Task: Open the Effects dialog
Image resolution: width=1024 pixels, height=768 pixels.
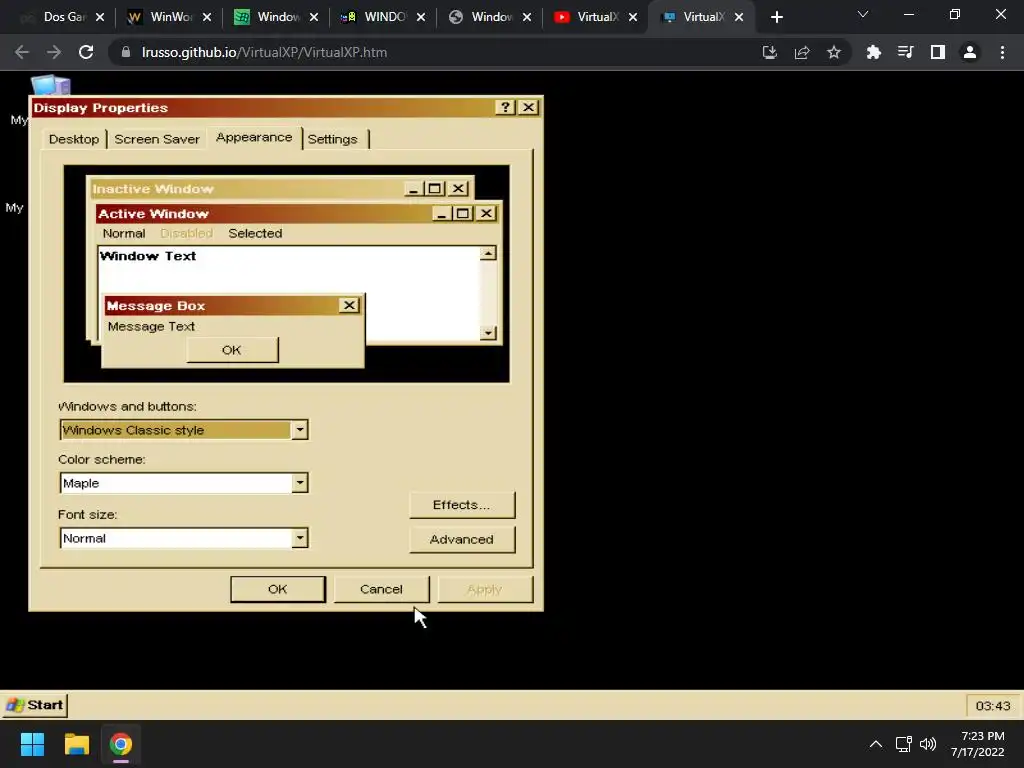Action: tap(462, 505)
